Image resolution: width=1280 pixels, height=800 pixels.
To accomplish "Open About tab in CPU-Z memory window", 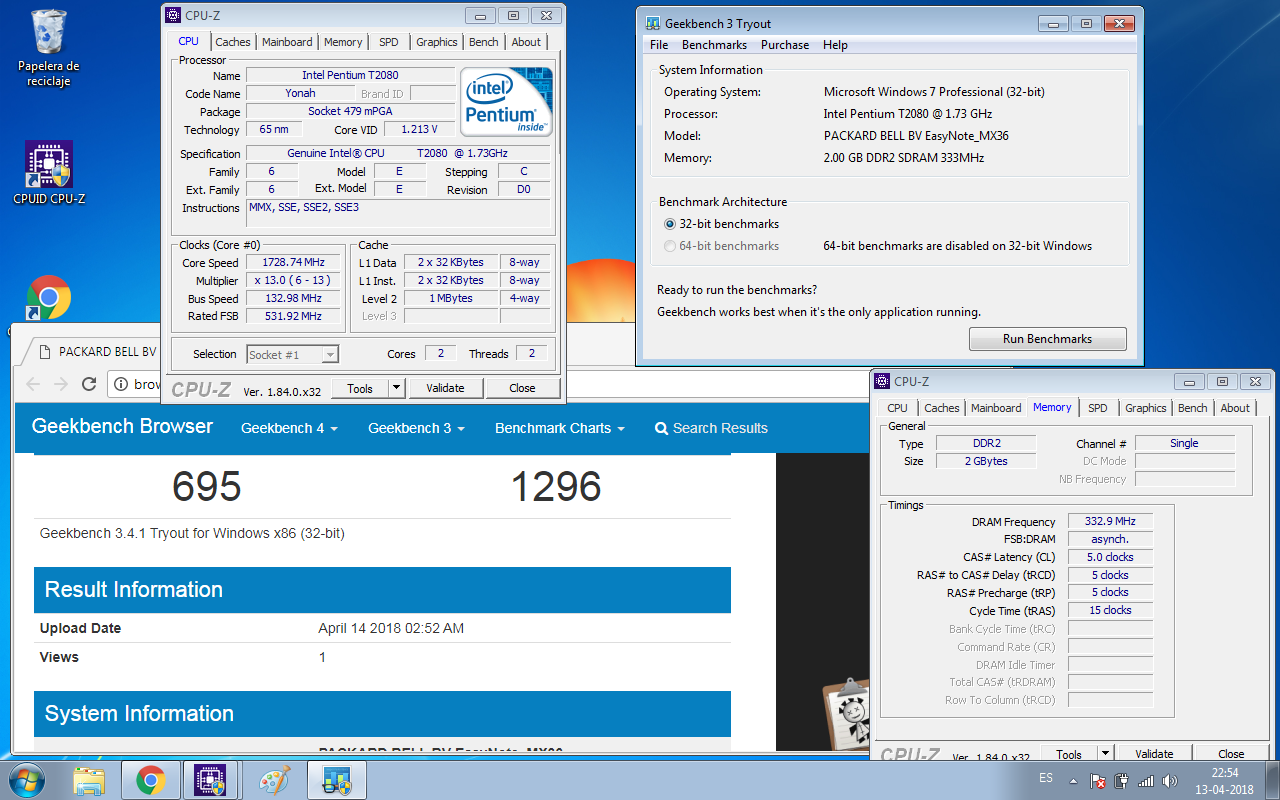I will coord(1235,408).
